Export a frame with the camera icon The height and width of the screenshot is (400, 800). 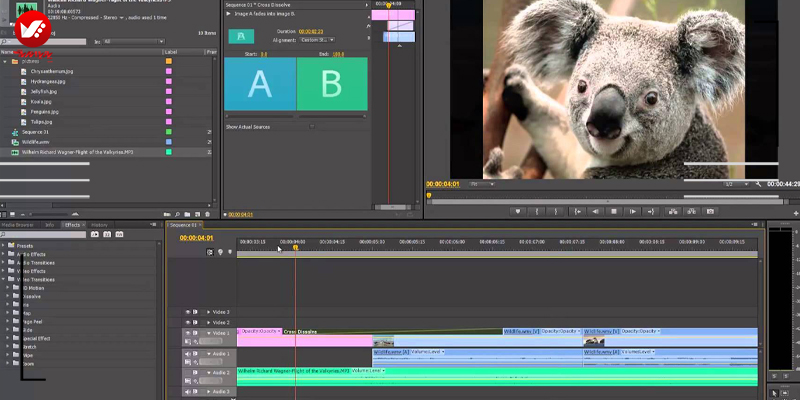click(x=710, y=211)
